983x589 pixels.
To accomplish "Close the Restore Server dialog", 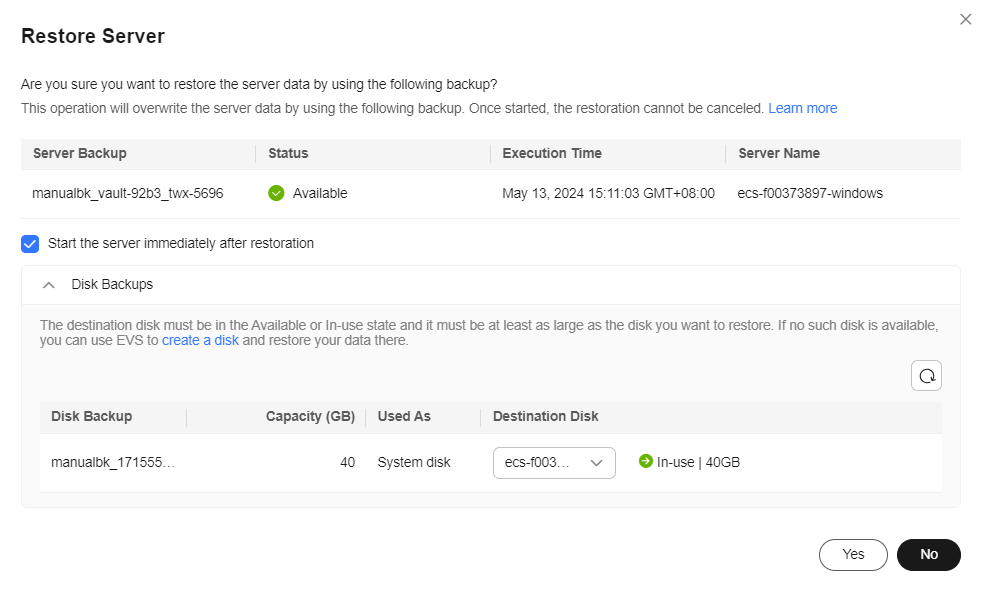I will click(x=965, y=19).
